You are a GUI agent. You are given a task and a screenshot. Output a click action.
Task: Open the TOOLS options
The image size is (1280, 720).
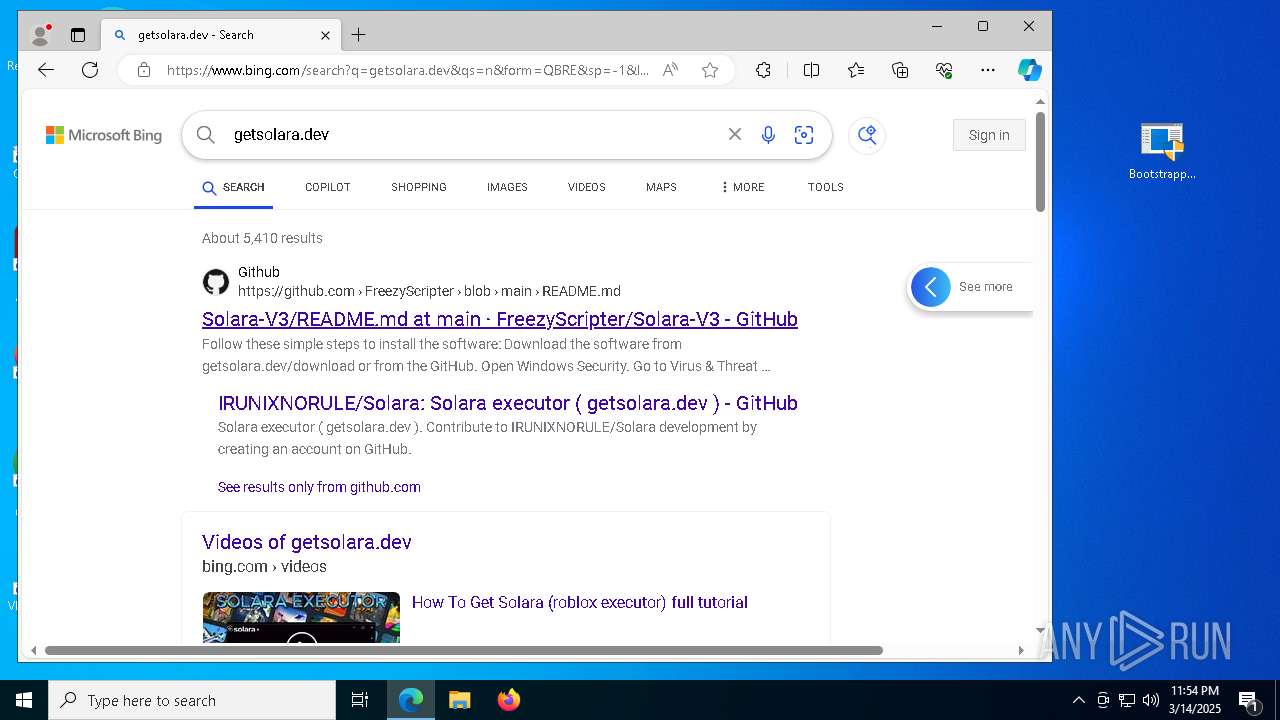(826, 187)
